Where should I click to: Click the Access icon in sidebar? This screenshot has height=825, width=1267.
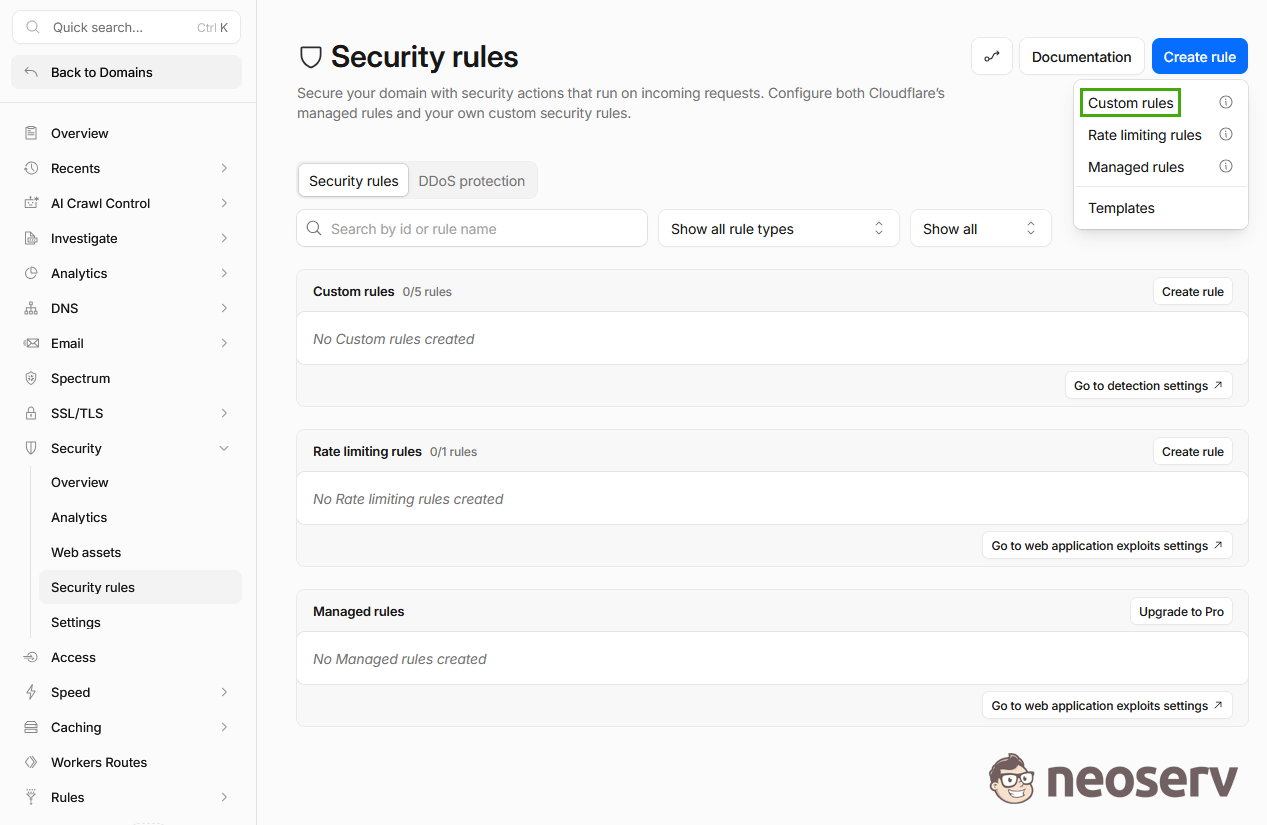click(x=31, y=657)
